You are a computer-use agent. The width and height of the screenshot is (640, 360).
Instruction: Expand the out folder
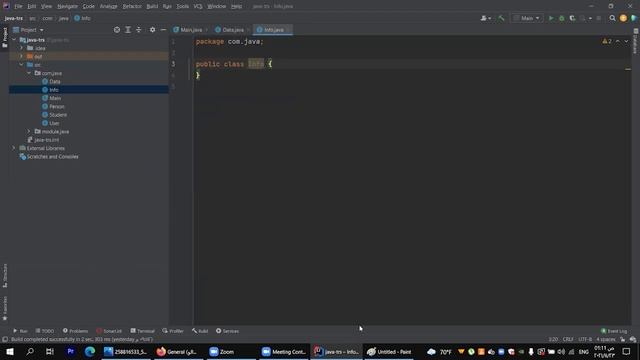[22, 56]
